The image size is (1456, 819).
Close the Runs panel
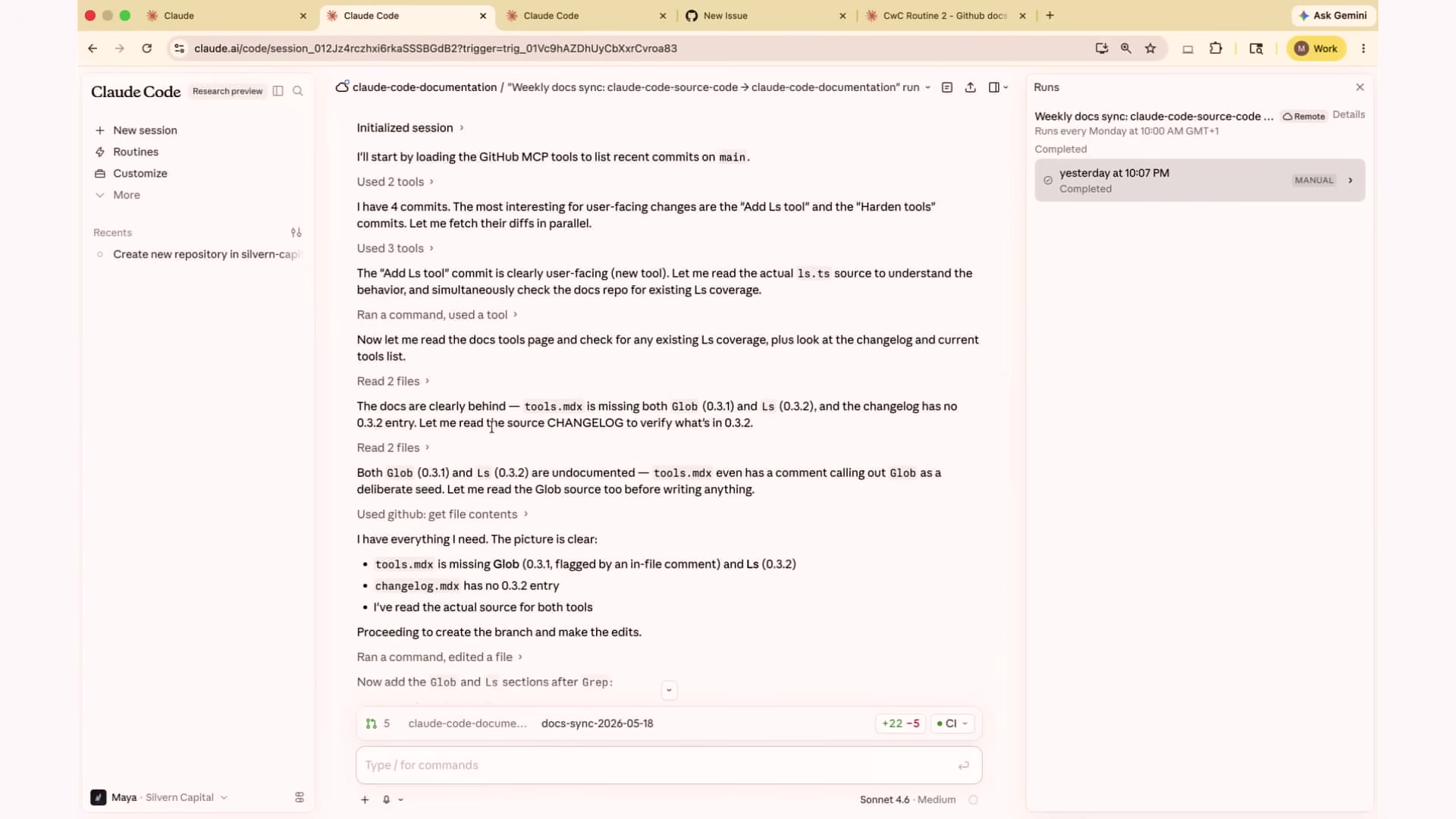pos(1360,87)
